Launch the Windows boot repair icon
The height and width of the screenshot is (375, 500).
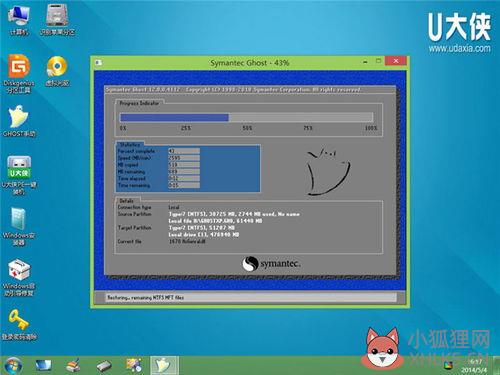(19, 277)
